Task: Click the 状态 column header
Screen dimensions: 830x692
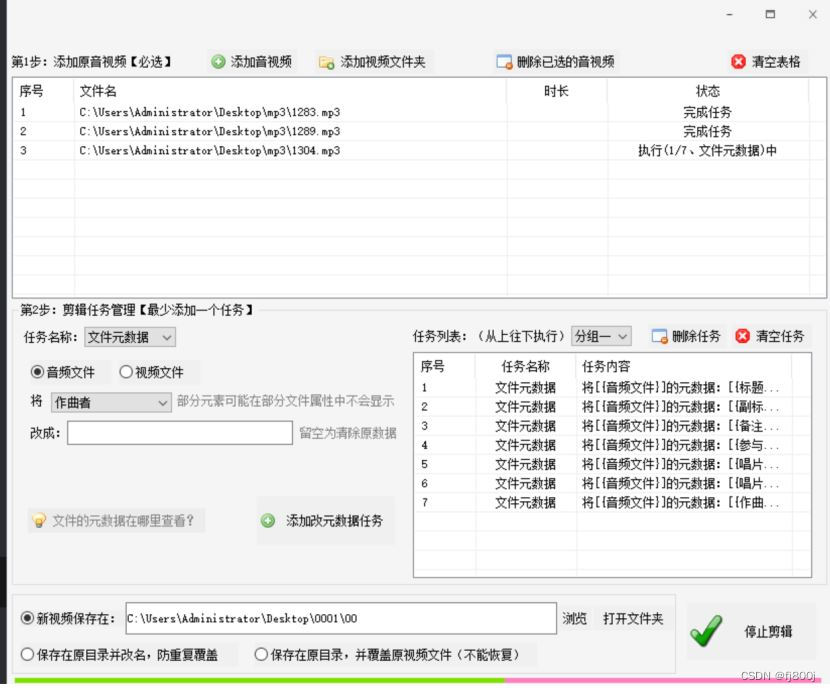Action: [708, 91]
